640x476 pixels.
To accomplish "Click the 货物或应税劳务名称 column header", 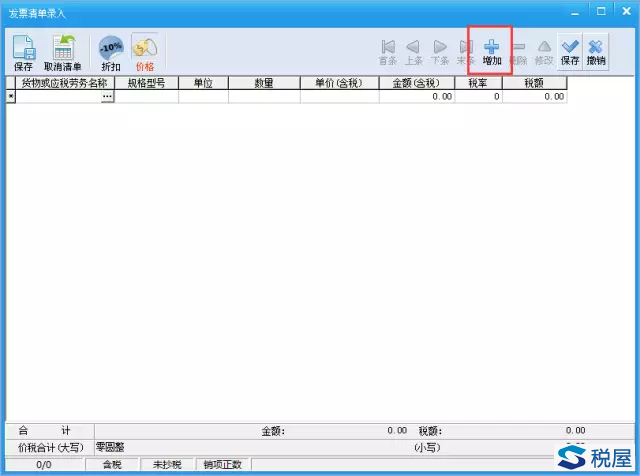I will (64, 83).
